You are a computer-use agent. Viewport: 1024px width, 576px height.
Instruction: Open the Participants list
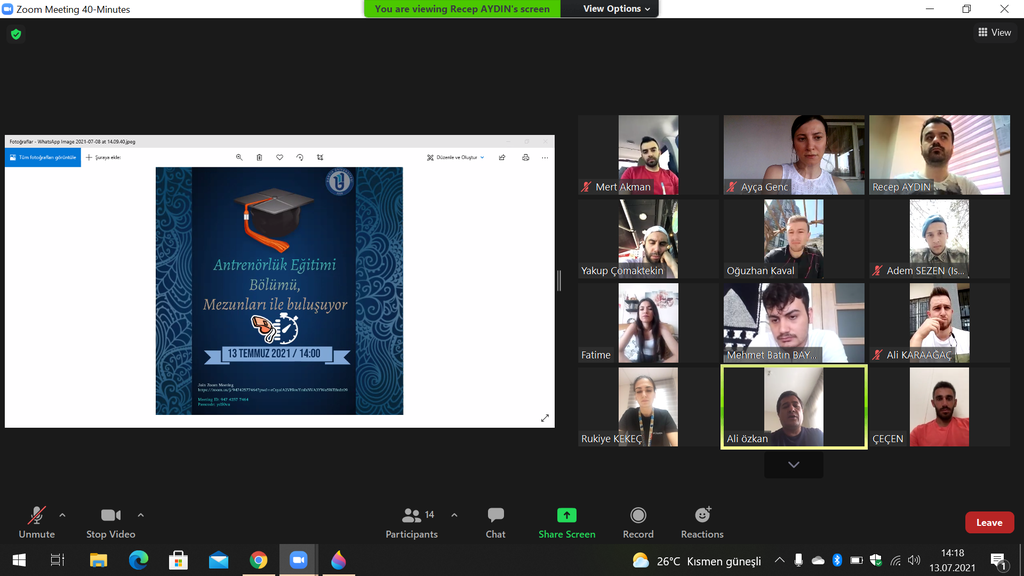point(412,522)
